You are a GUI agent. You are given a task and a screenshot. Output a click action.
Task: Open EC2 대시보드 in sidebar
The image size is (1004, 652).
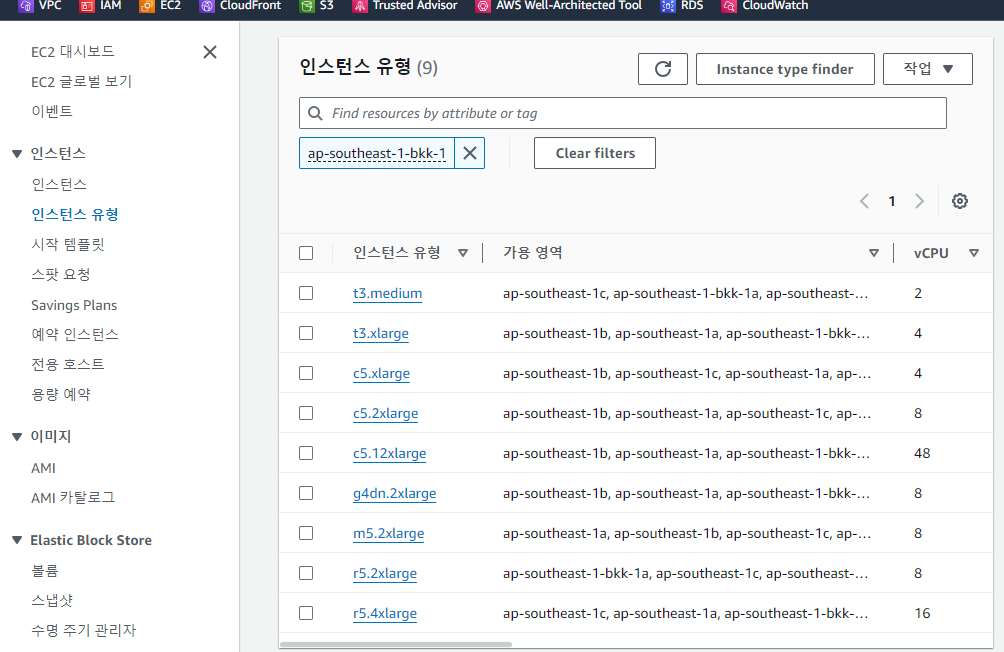[72, 52]
